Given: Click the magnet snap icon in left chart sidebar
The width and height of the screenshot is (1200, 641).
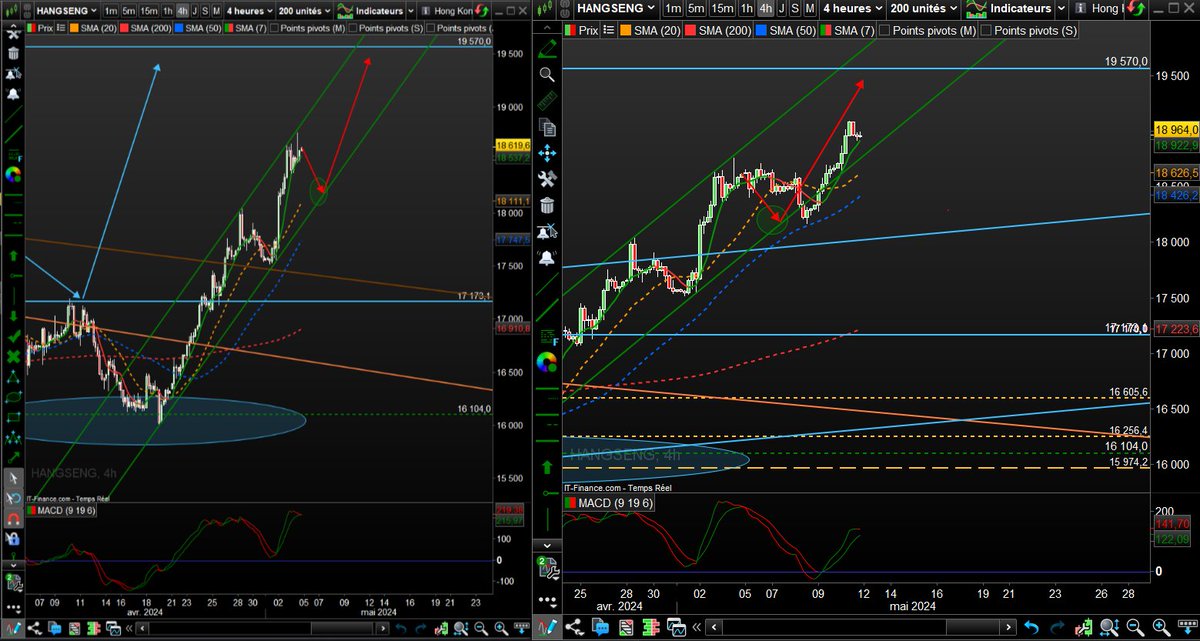Looking at the screenshot, I should (x=12, y=520).
